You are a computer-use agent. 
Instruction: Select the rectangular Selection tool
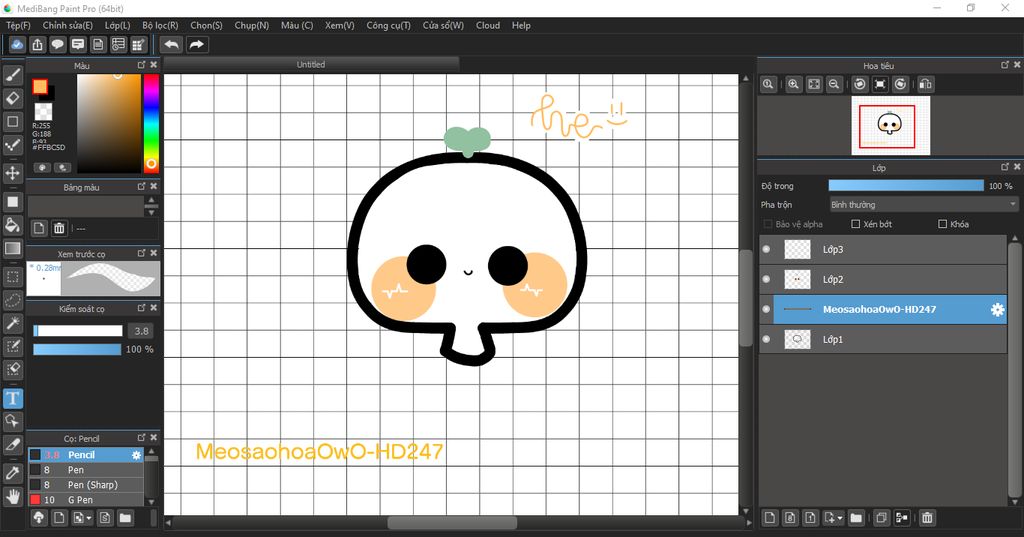[12, 277]
